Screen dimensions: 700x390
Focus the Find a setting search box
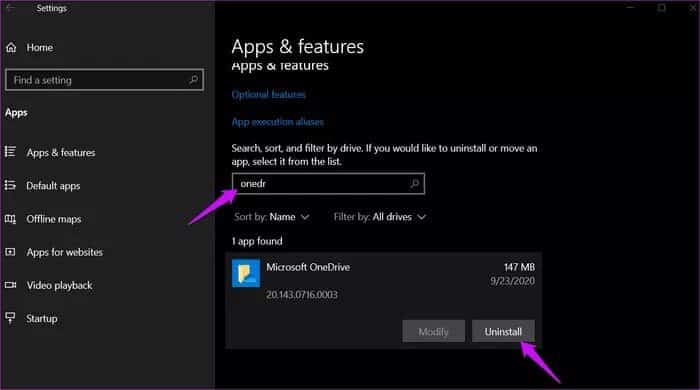[x=104, y=80]
